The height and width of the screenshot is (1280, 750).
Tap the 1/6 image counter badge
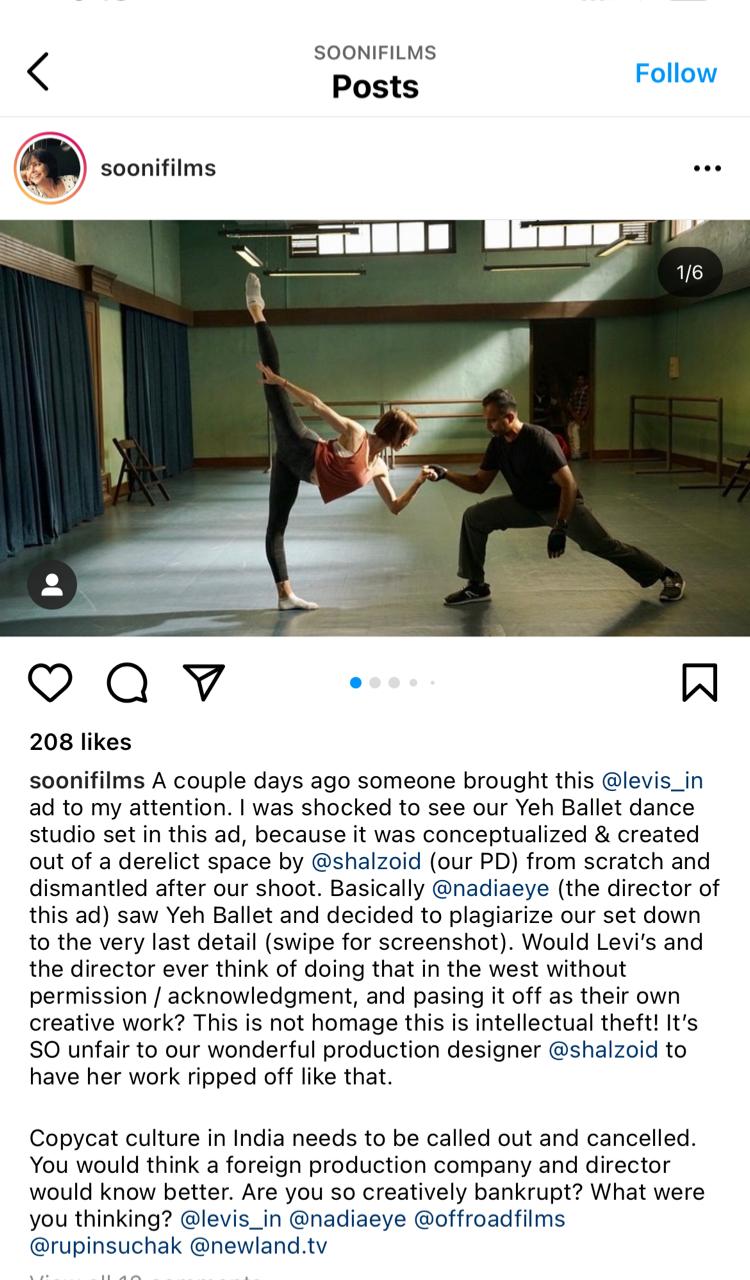[x=690, y=272]
